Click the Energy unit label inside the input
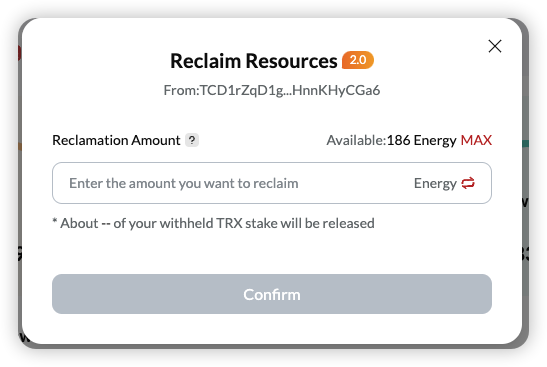Viewport: 547px width, 367px height. [x=435, y=184]
